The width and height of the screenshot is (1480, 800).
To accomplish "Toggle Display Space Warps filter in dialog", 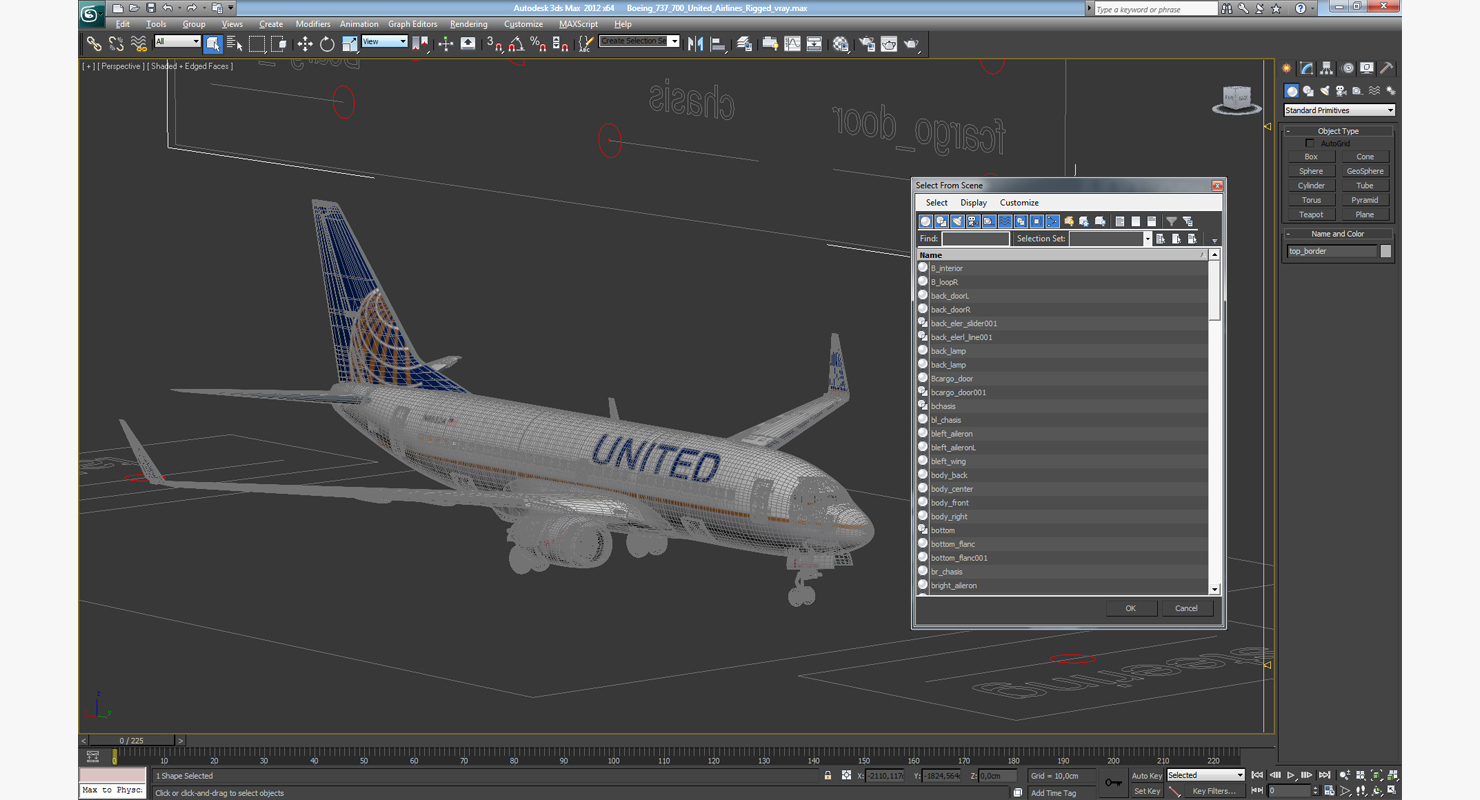I will tap(1005, 221).
